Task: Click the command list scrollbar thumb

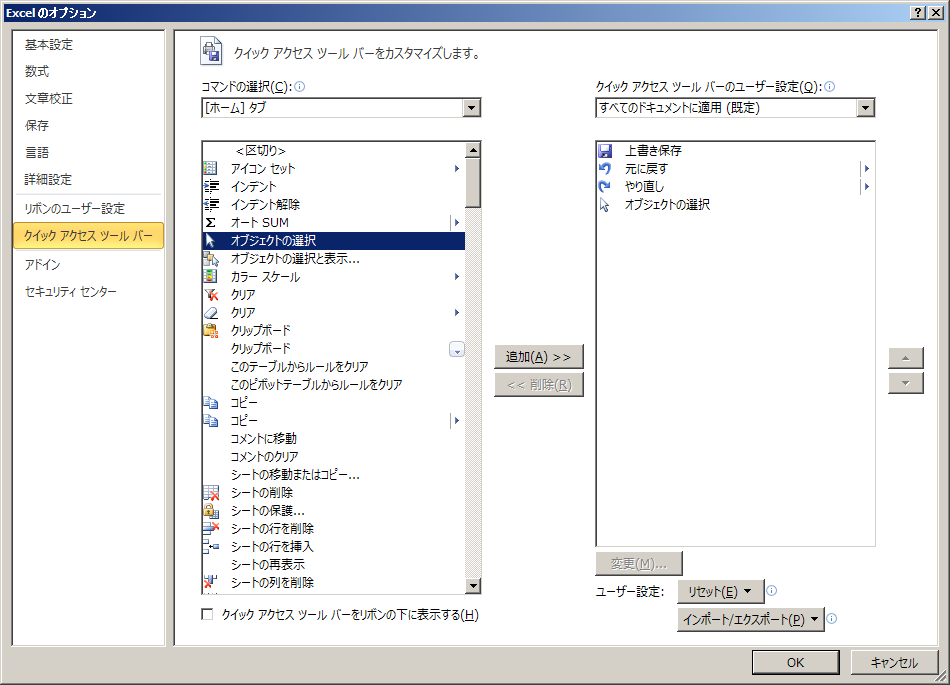Action: tap(473, 183)
